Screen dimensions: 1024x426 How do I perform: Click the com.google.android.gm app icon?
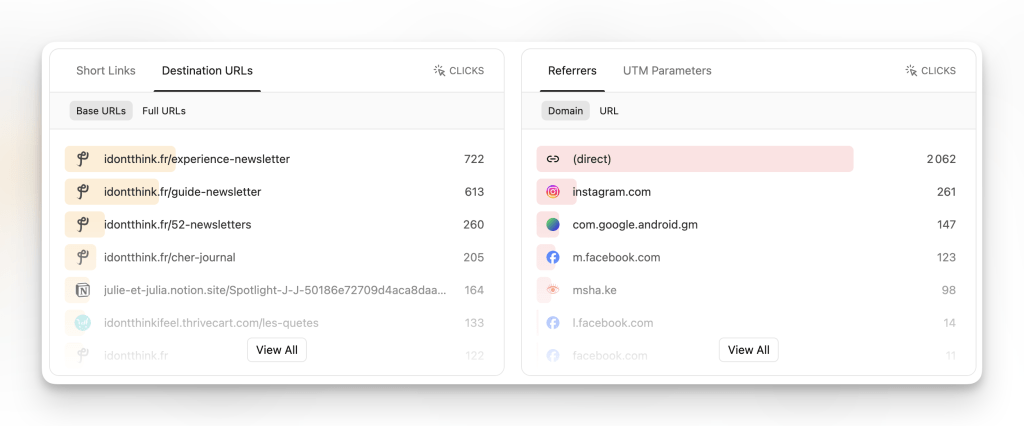pyautogui.click(x=553, y=225)
